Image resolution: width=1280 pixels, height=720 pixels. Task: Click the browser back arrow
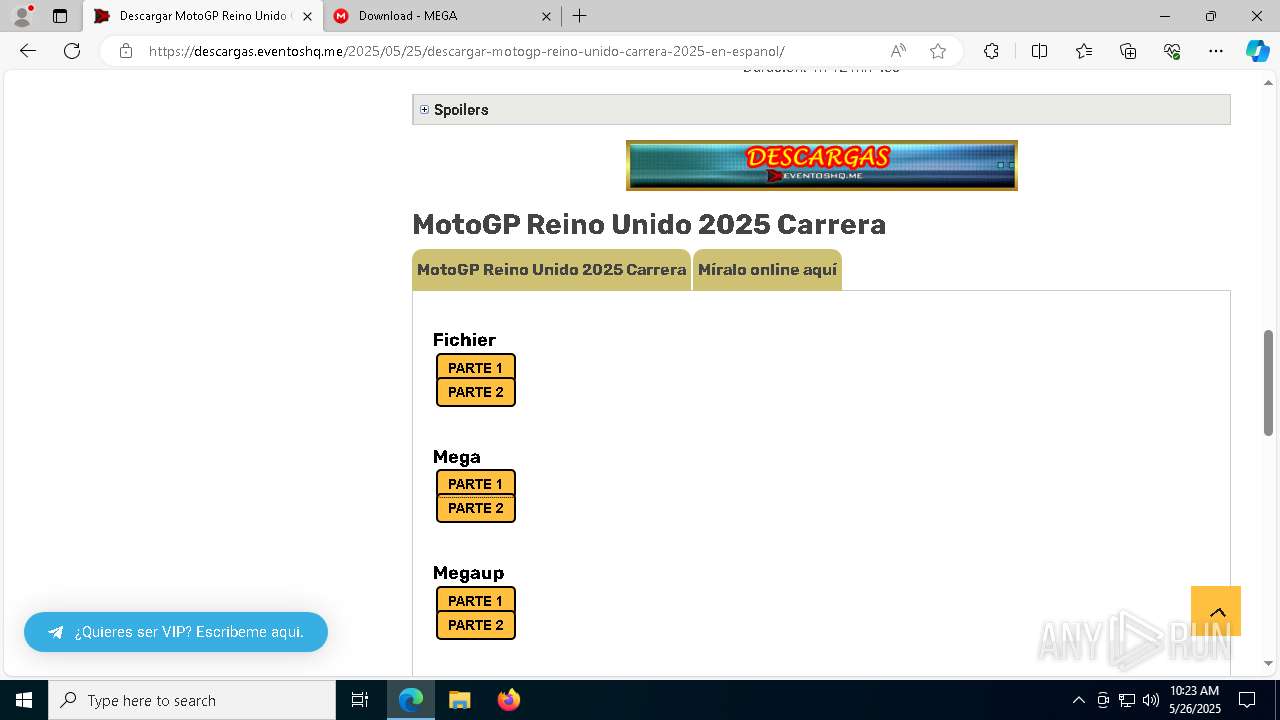pyautogui.click(x=28, y=51)
